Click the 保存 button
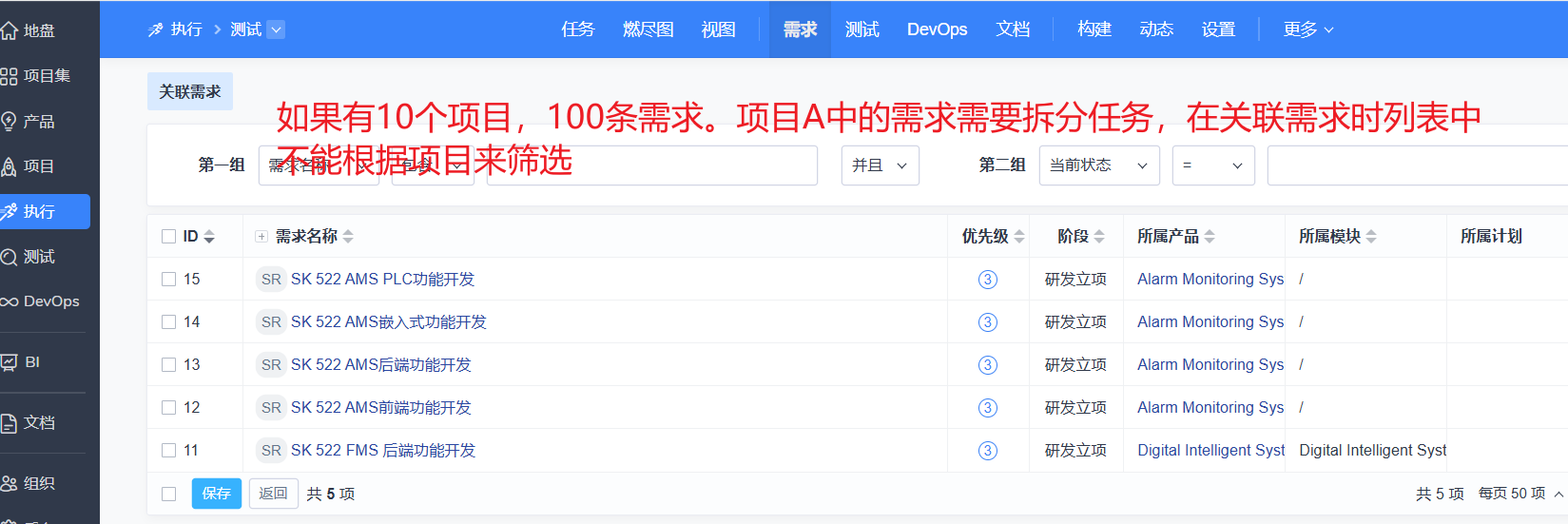 pos(217,494)
